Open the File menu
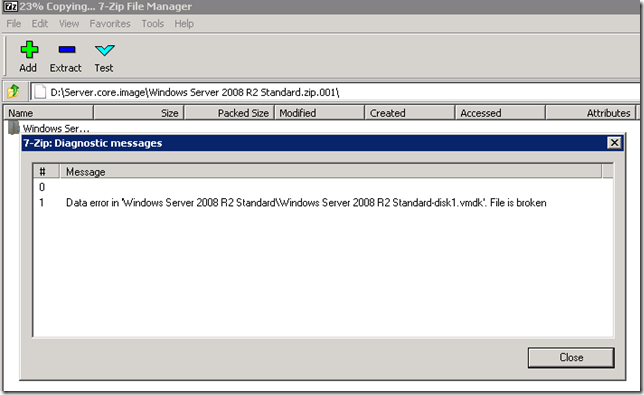Viewport: 644px width, 395px height. 14,23
